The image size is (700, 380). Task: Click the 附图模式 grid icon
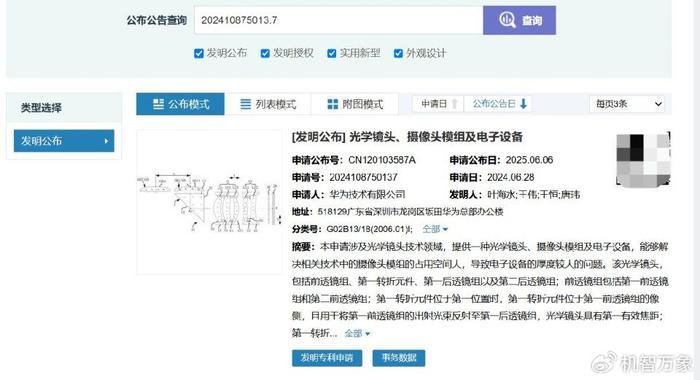pos(333,104)
